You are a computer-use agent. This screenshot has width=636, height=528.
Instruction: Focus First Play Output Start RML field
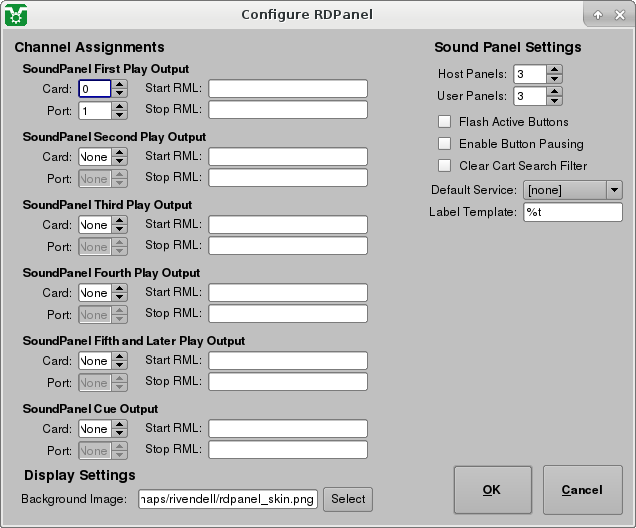point(287,89)
